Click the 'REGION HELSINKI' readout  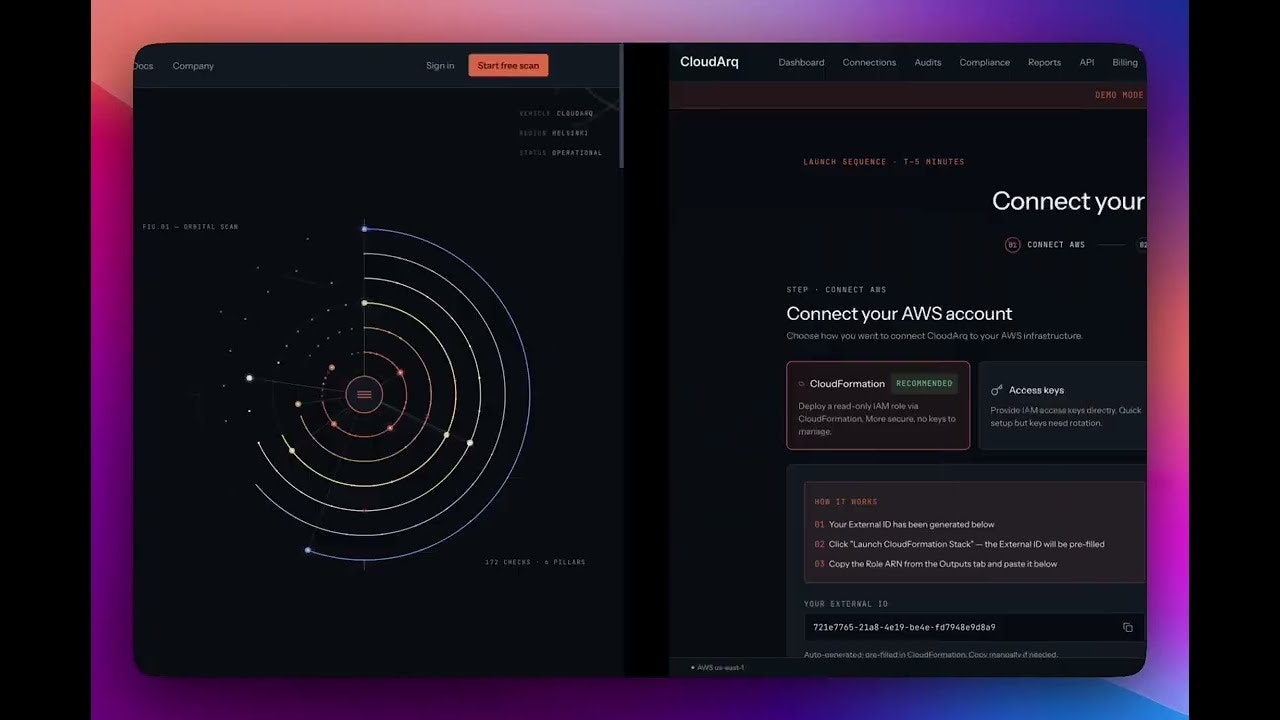(554, 133)
